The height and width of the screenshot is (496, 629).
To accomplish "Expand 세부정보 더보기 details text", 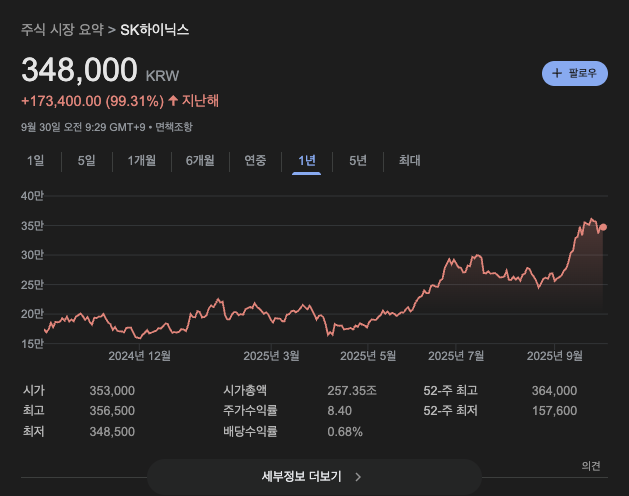I will pos(301,477).
